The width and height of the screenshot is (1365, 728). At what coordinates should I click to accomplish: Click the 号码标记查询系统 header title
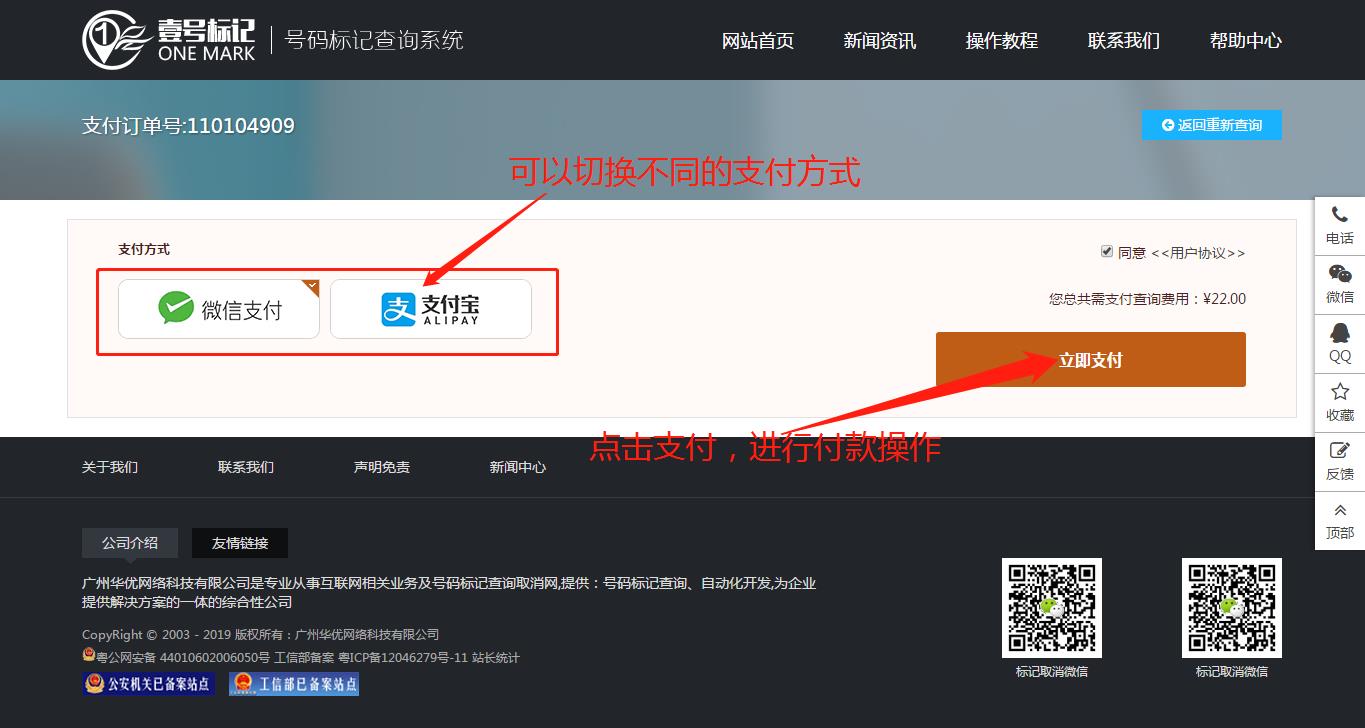[374, 41]
